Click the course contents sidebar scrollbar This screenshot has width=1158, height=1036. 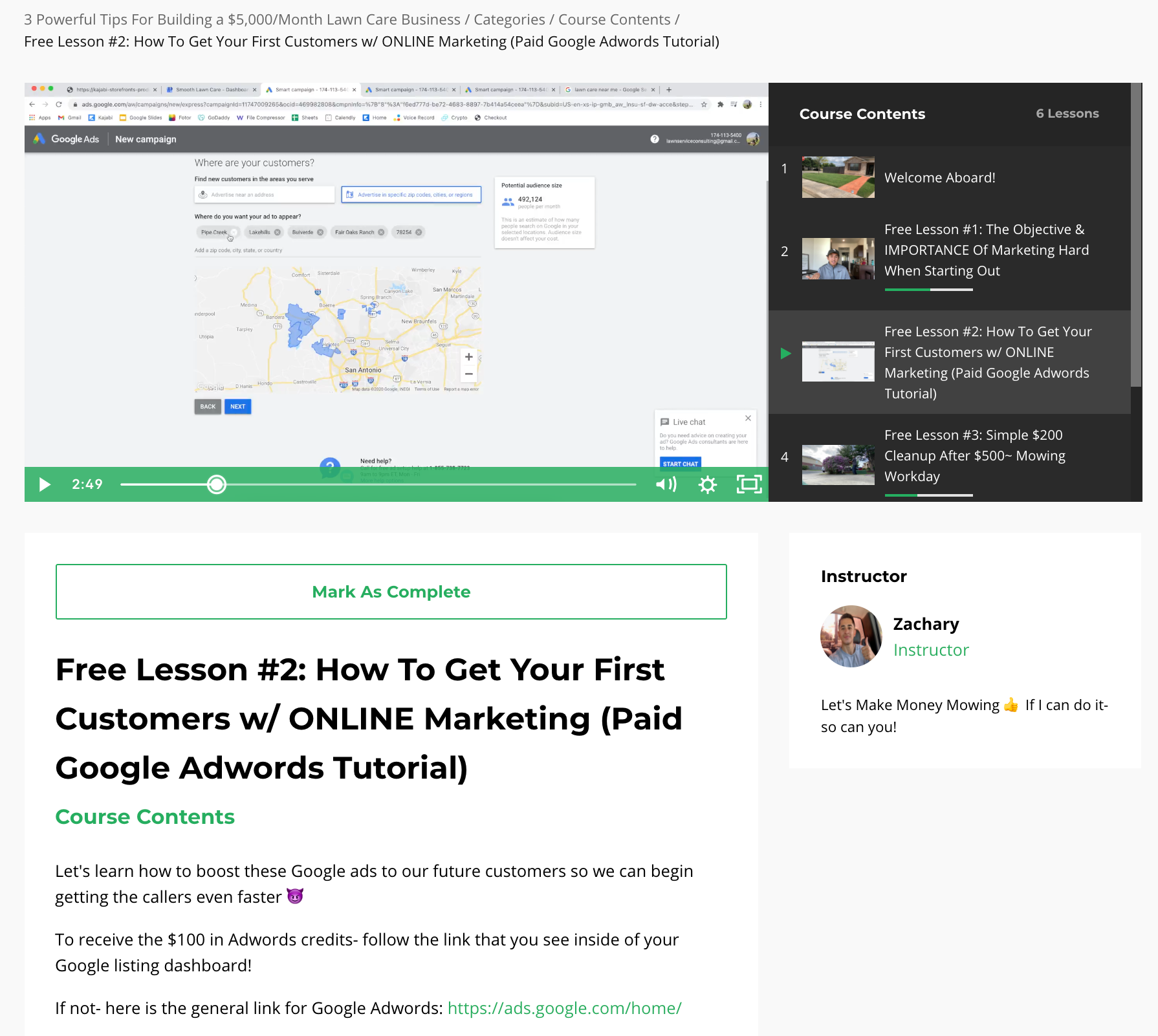tap(1136, 235)
